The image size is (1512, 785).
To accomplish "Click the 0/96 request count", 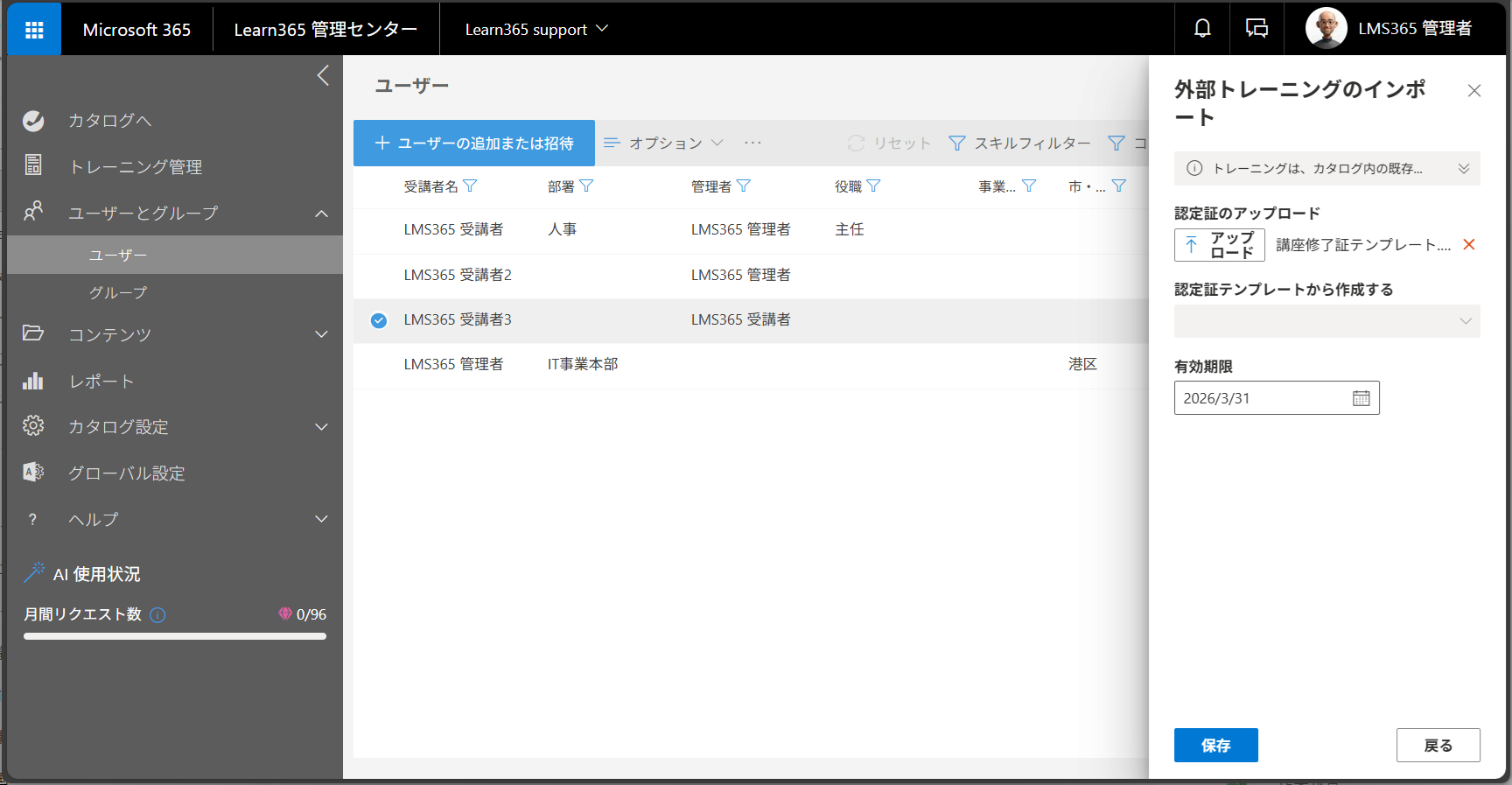I will pyautogui.click(x=311, y=614).
